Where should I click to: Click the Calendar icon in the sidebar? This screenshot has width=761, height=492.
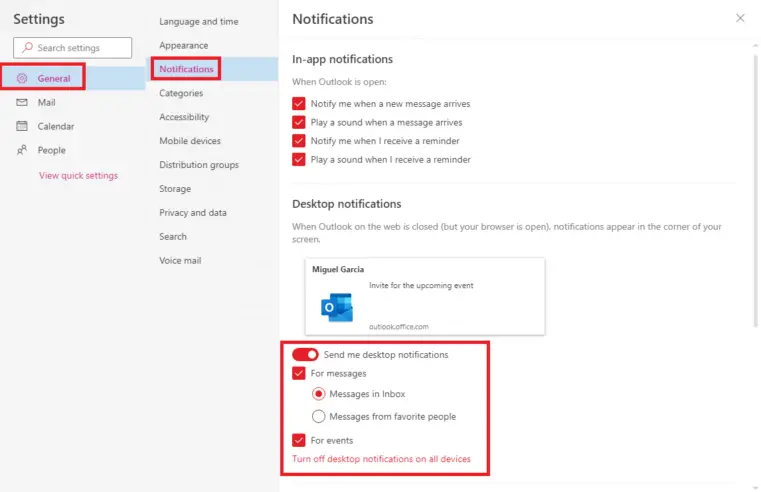point(22,126)
